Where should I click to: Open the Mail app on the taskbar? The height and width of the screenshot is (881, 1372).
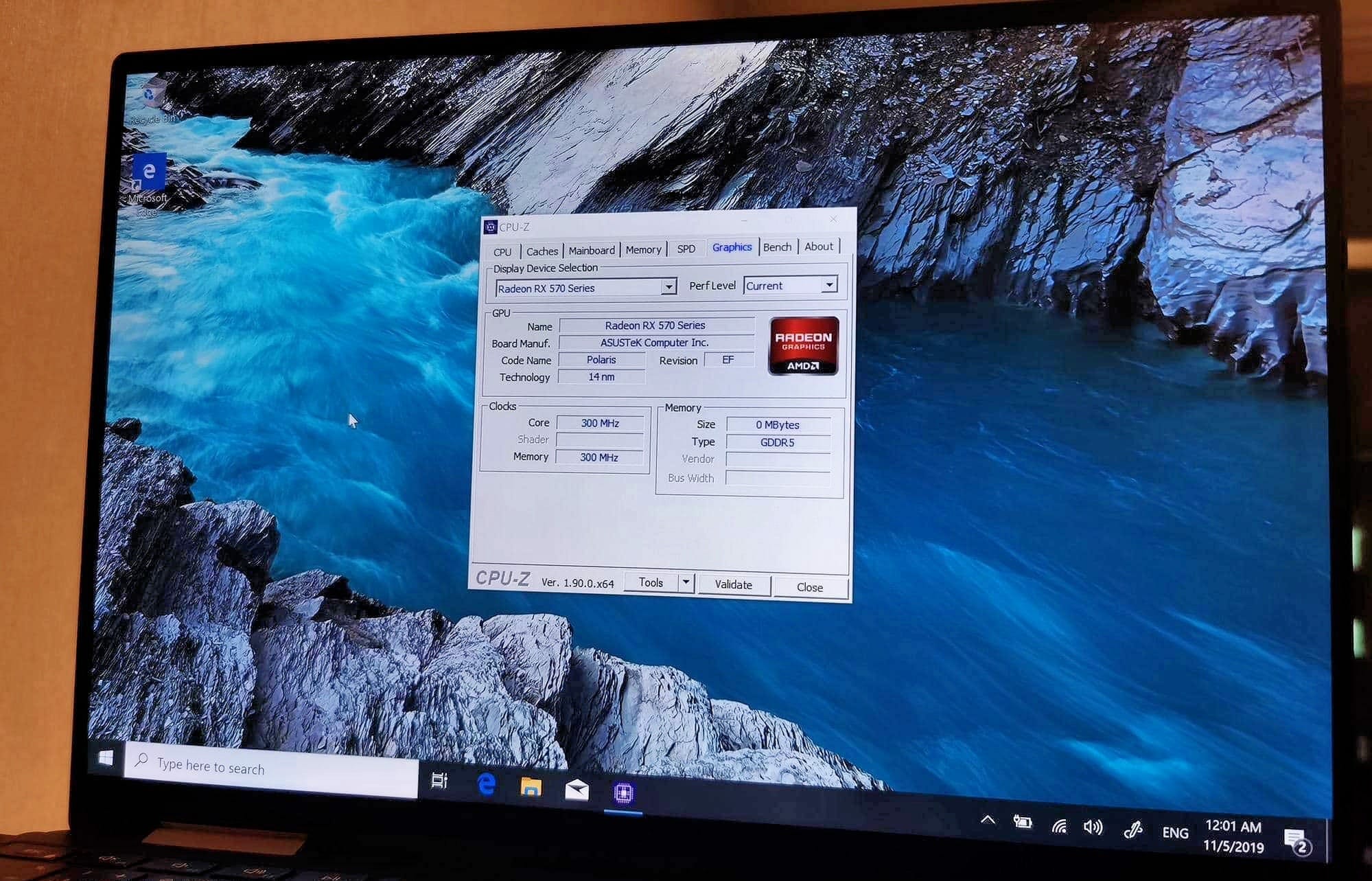(577, 790)
